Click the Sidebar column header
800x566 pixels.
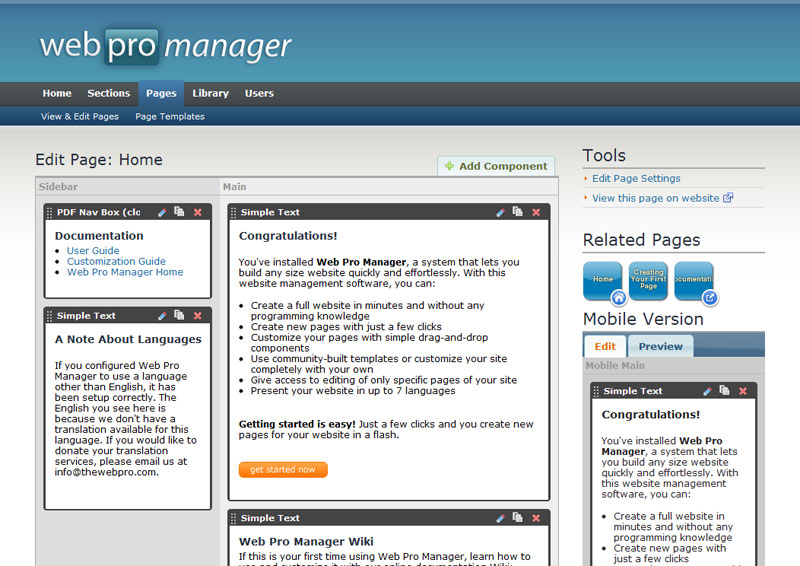pos(58,187)
